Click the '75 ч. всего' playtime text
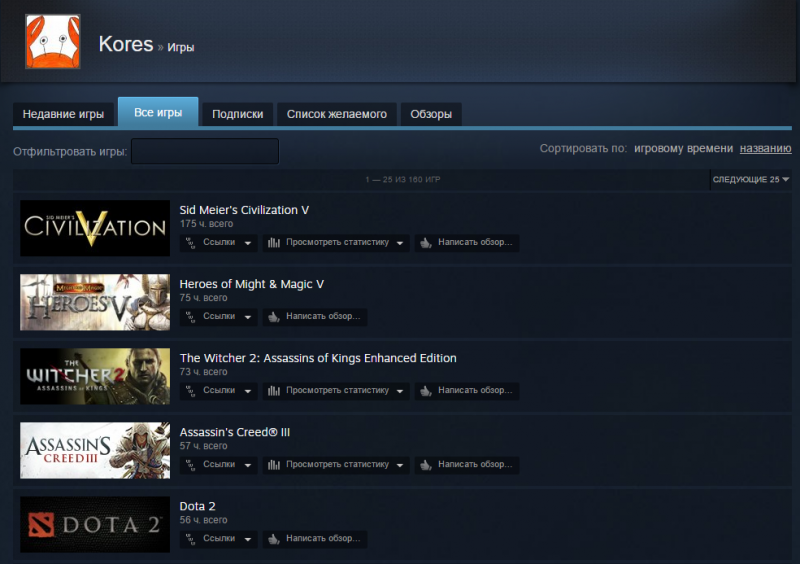Screen dimensions: 800x564 coord(204,298)
